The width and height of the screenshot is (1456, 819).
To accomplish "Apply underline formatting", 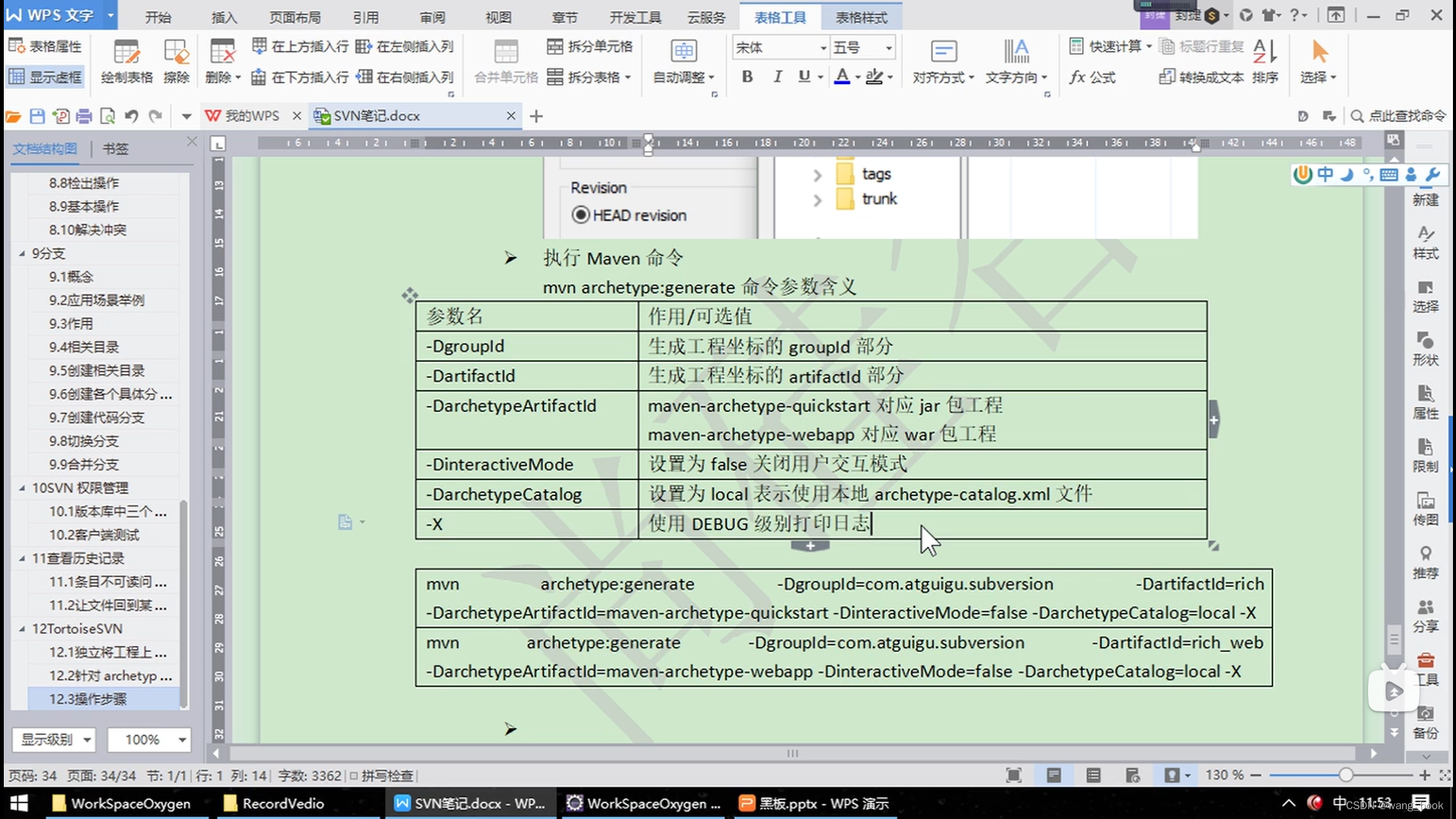I will coord(805,77).
